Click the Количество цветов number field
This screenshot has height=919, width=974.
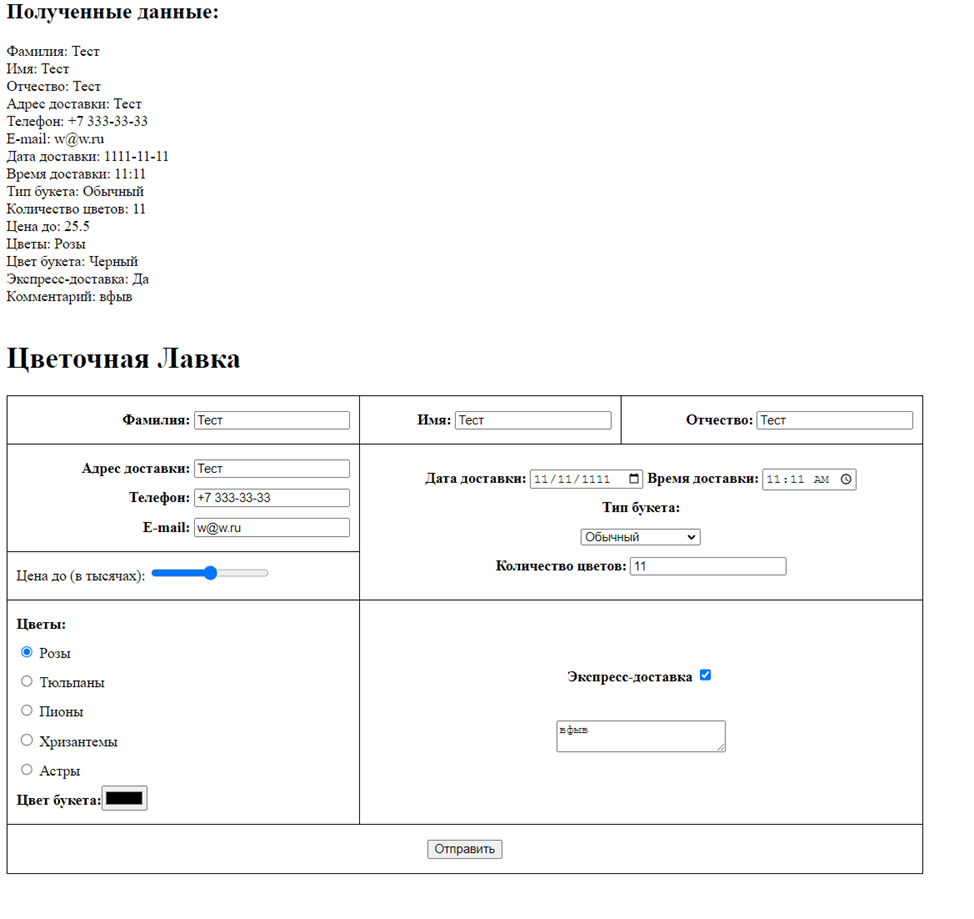coord(707,567)
